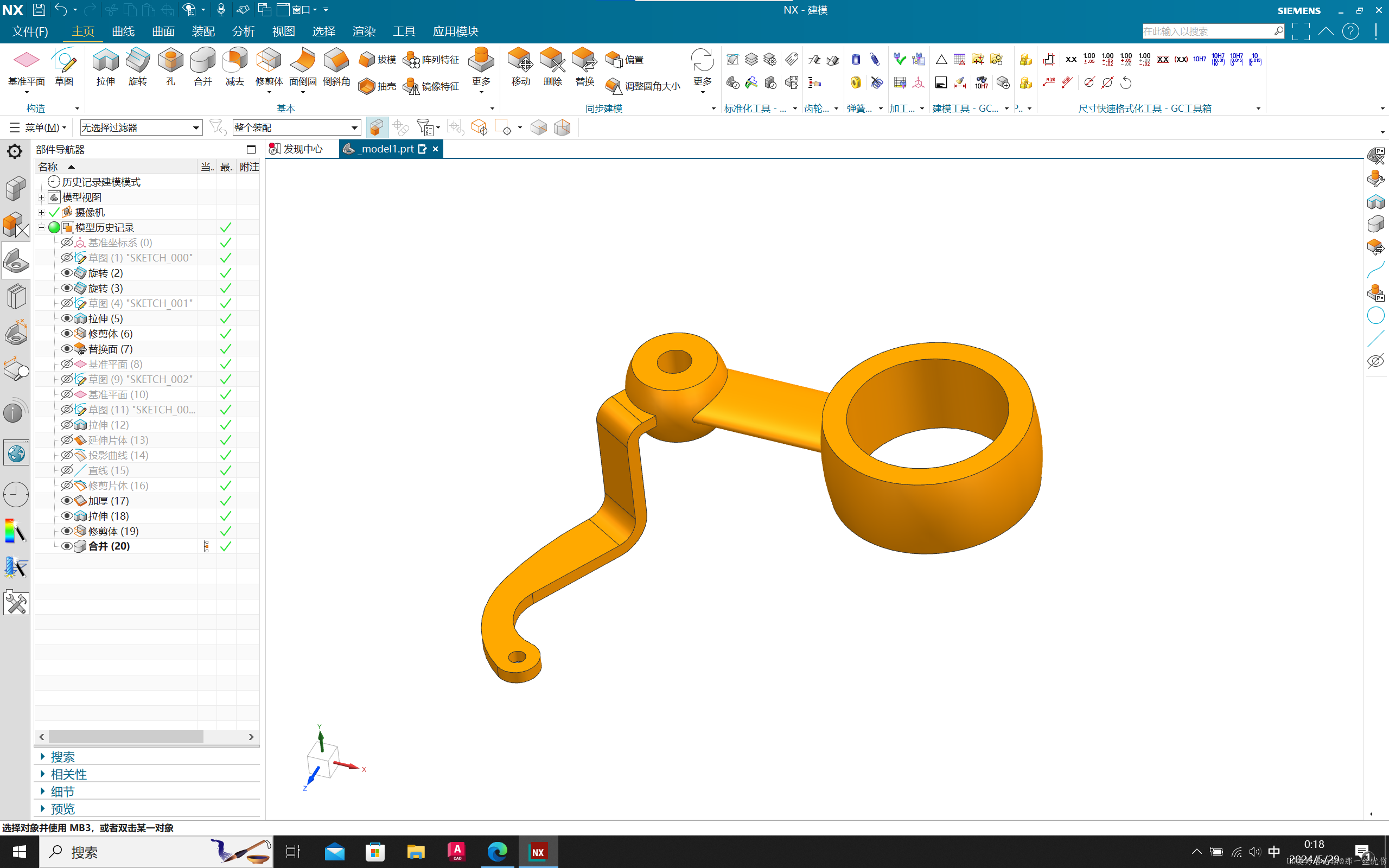The width and height of the screenshot is (1389, 868).
Task: Click the Delete Face (删除) tool
Action: 552,67
